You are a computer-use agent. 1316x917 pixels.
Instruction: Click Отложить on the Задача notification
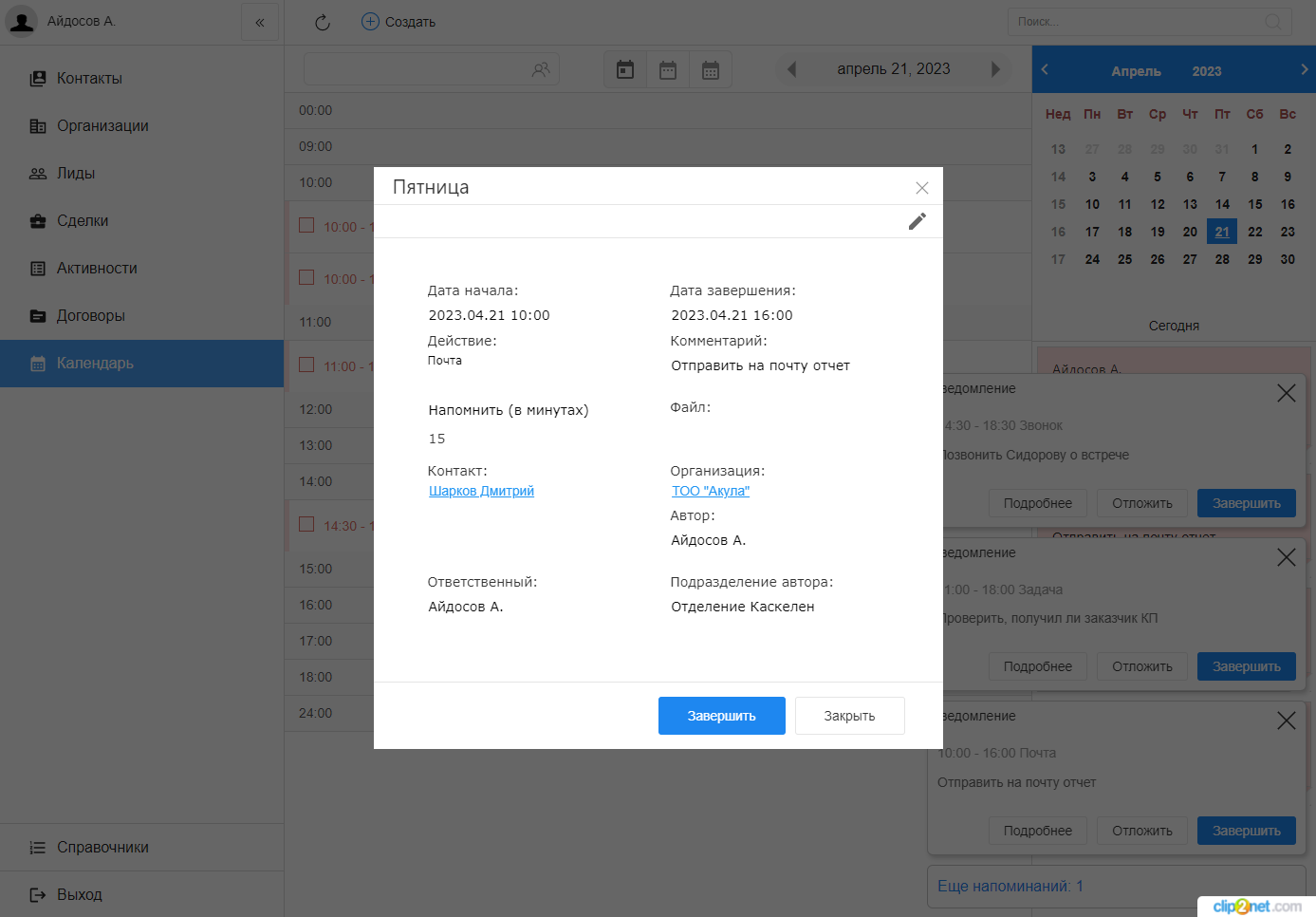pos(1142,666)
